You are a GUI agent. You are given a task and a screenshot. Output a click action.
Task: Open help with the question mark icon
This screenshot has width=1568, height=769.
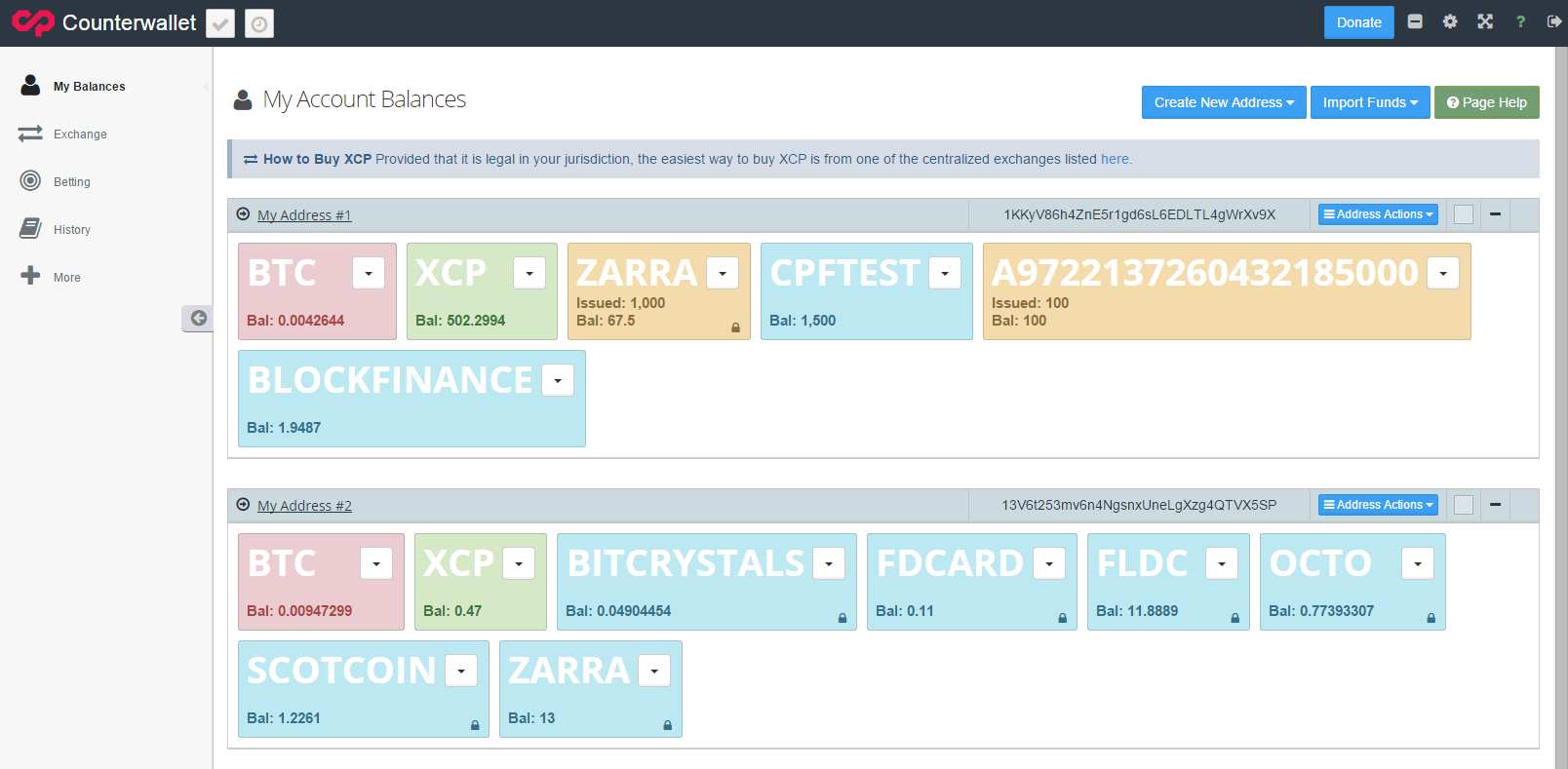pyautogui.click(x=1520, y=21)
